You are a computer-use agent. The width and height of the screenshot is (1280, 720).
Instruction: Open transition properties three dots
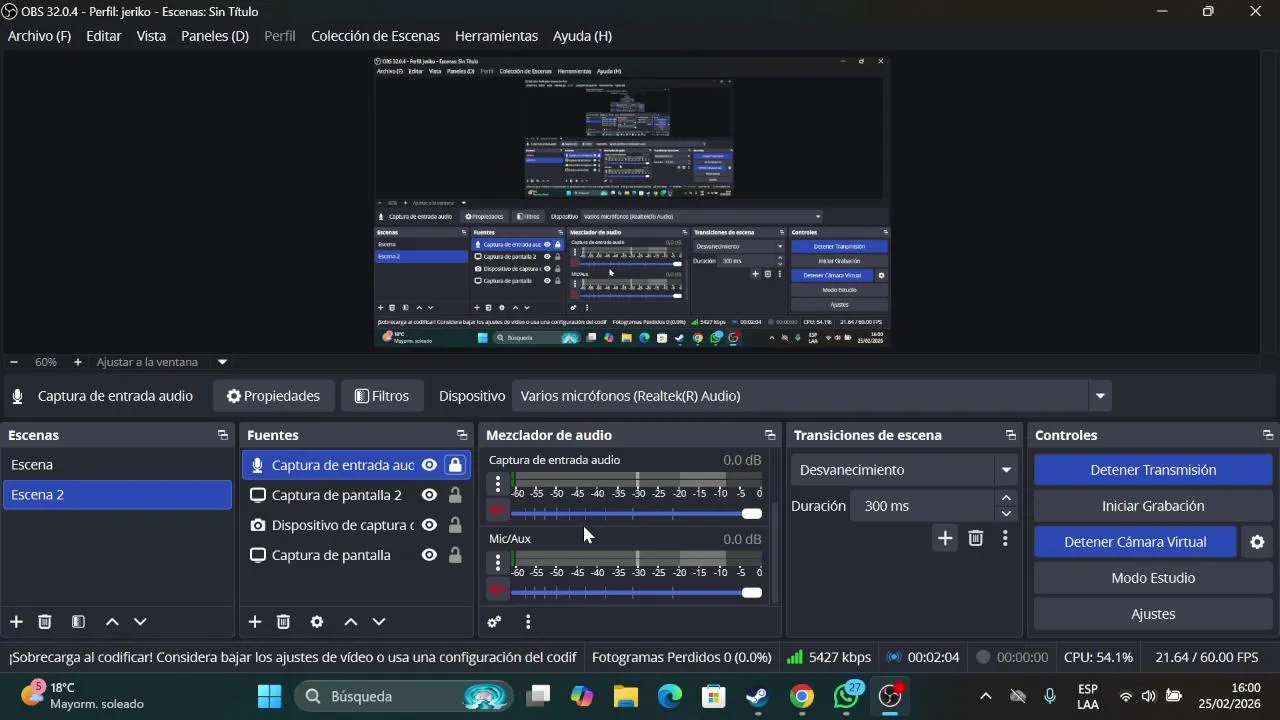coord(1005,539)
